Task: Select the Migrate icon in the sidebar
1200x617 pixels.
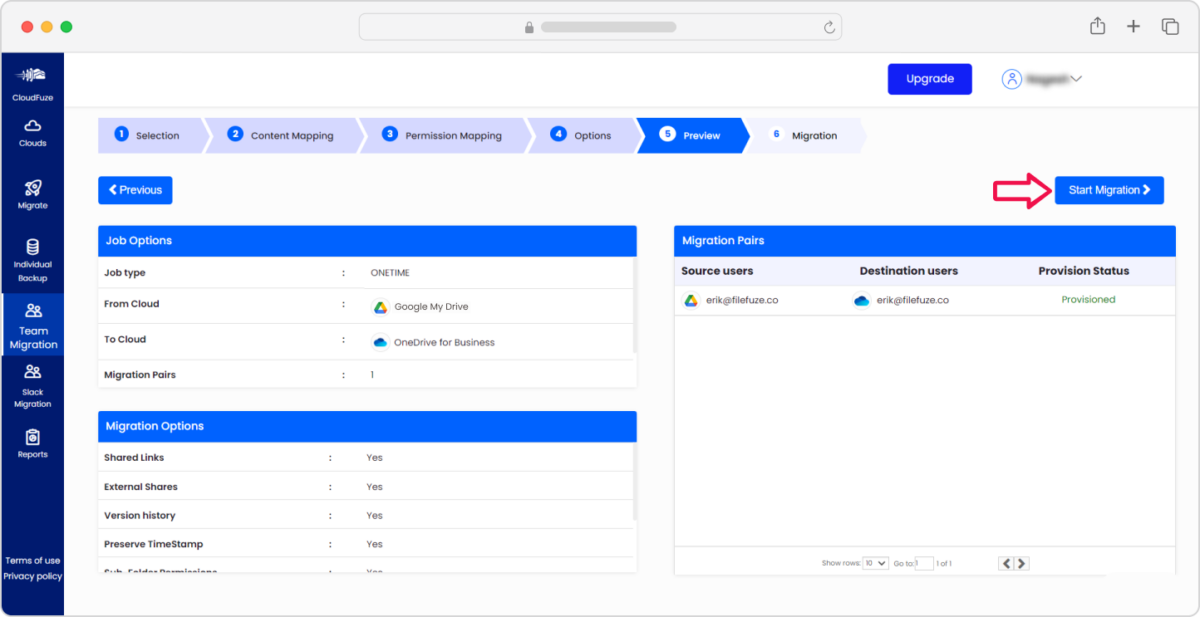Action: click(33, 193)
